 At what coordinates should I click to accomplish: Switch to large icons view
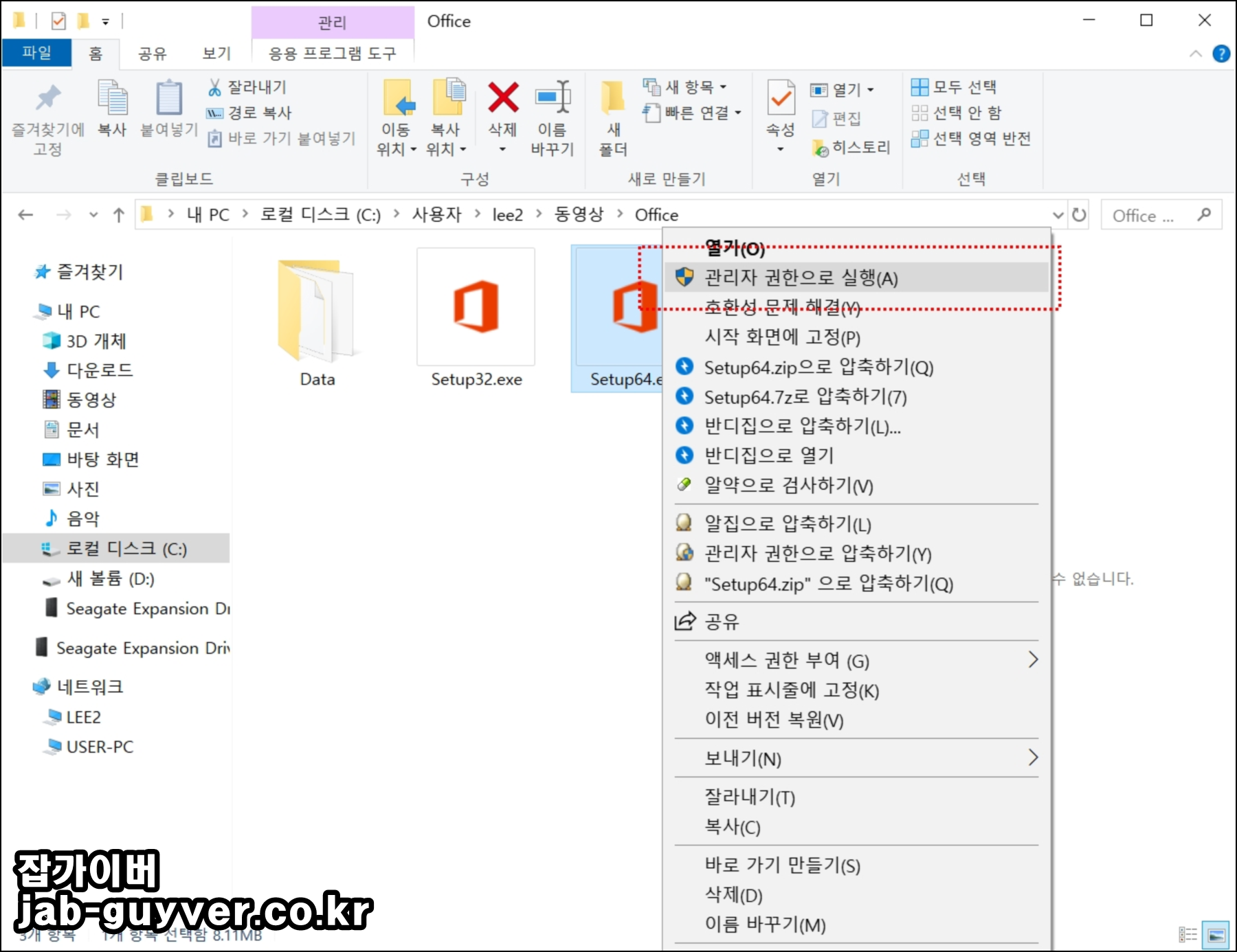click(x=1216, y=935)
